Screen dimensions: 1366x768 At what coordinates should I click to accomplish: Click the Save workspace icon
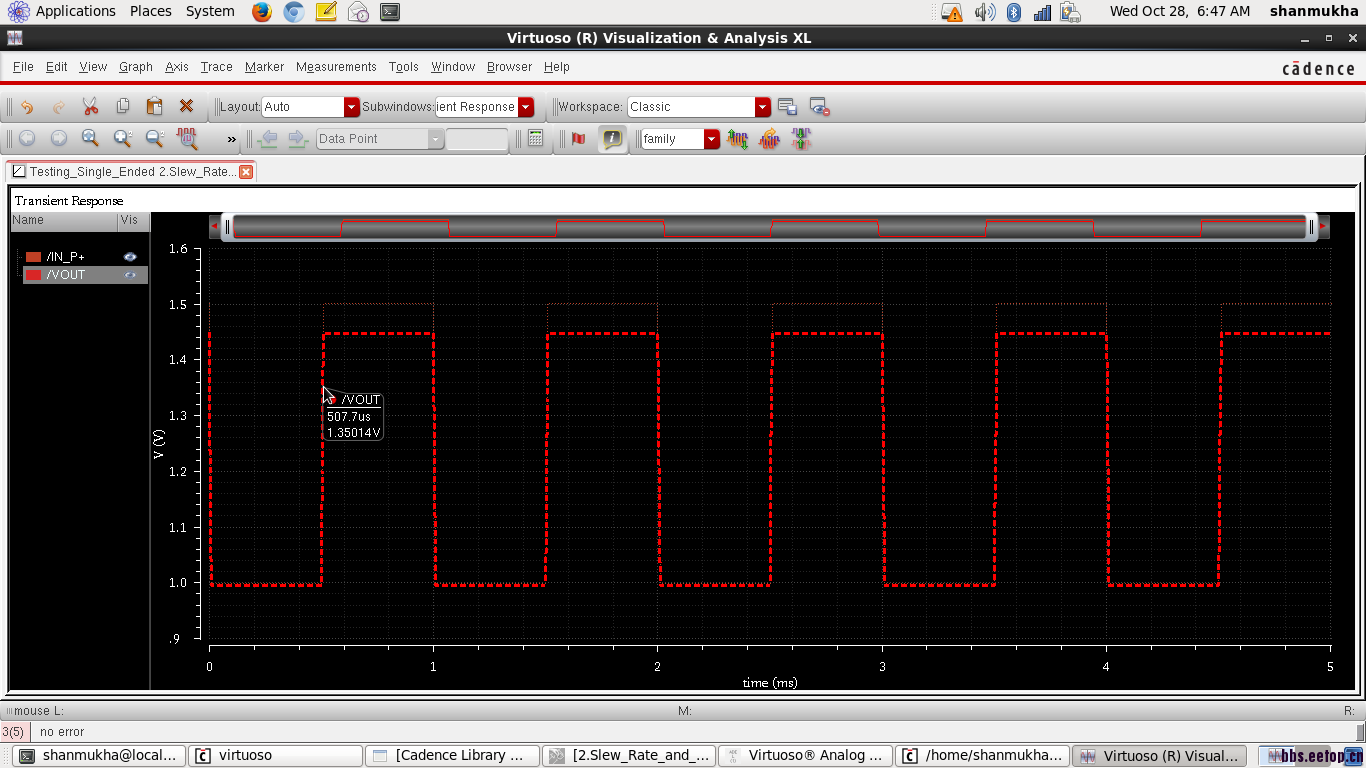787,107
